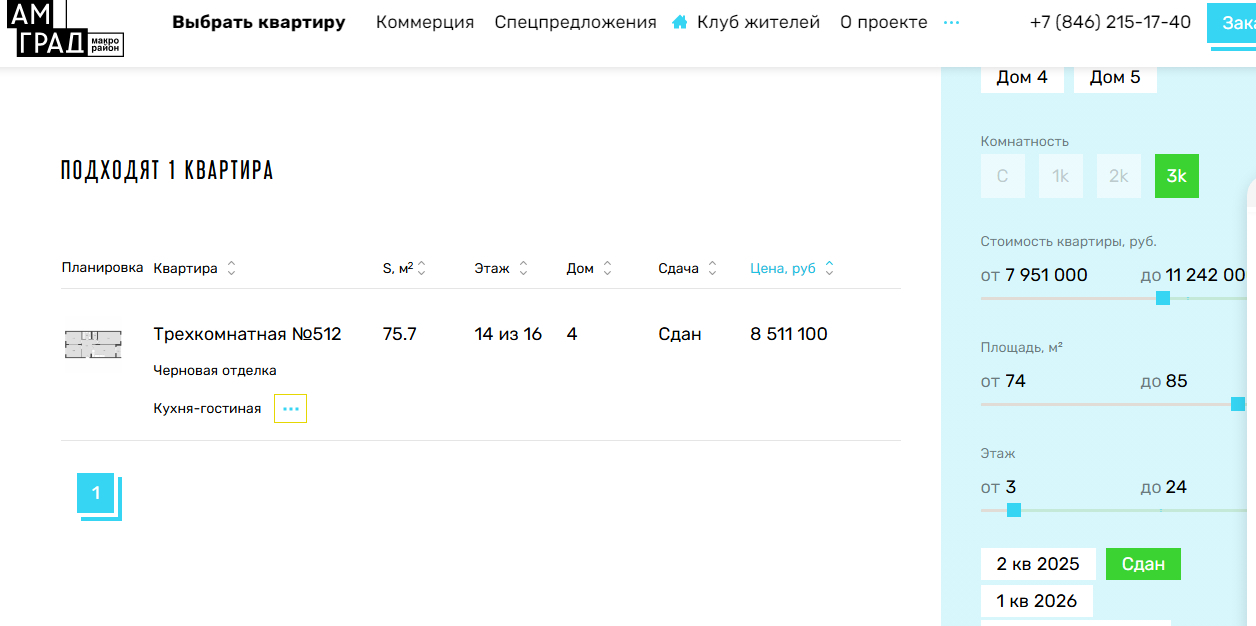The height and width of the screenshot is (626, 1256).
Task: Sort by Этаж column arrows
Action: coord(523,268)
